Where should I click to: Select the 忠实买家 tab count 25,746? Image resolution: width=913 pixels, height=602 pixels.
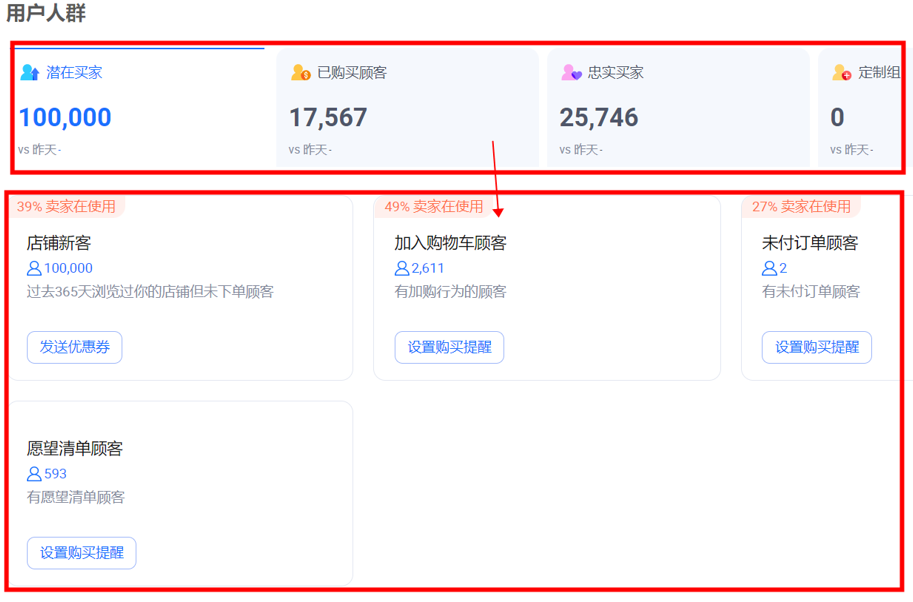tap(598, 118)
